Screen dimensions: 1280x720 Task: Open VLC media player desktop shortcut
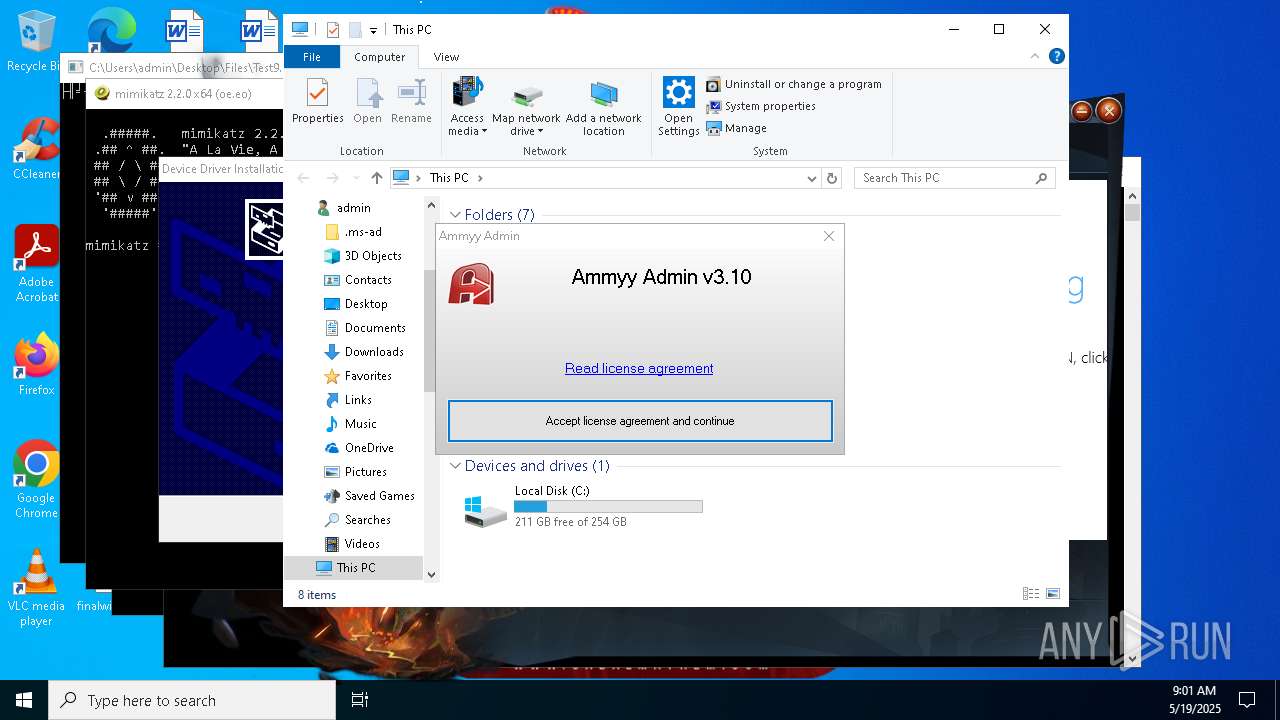[x=36, y=588]
